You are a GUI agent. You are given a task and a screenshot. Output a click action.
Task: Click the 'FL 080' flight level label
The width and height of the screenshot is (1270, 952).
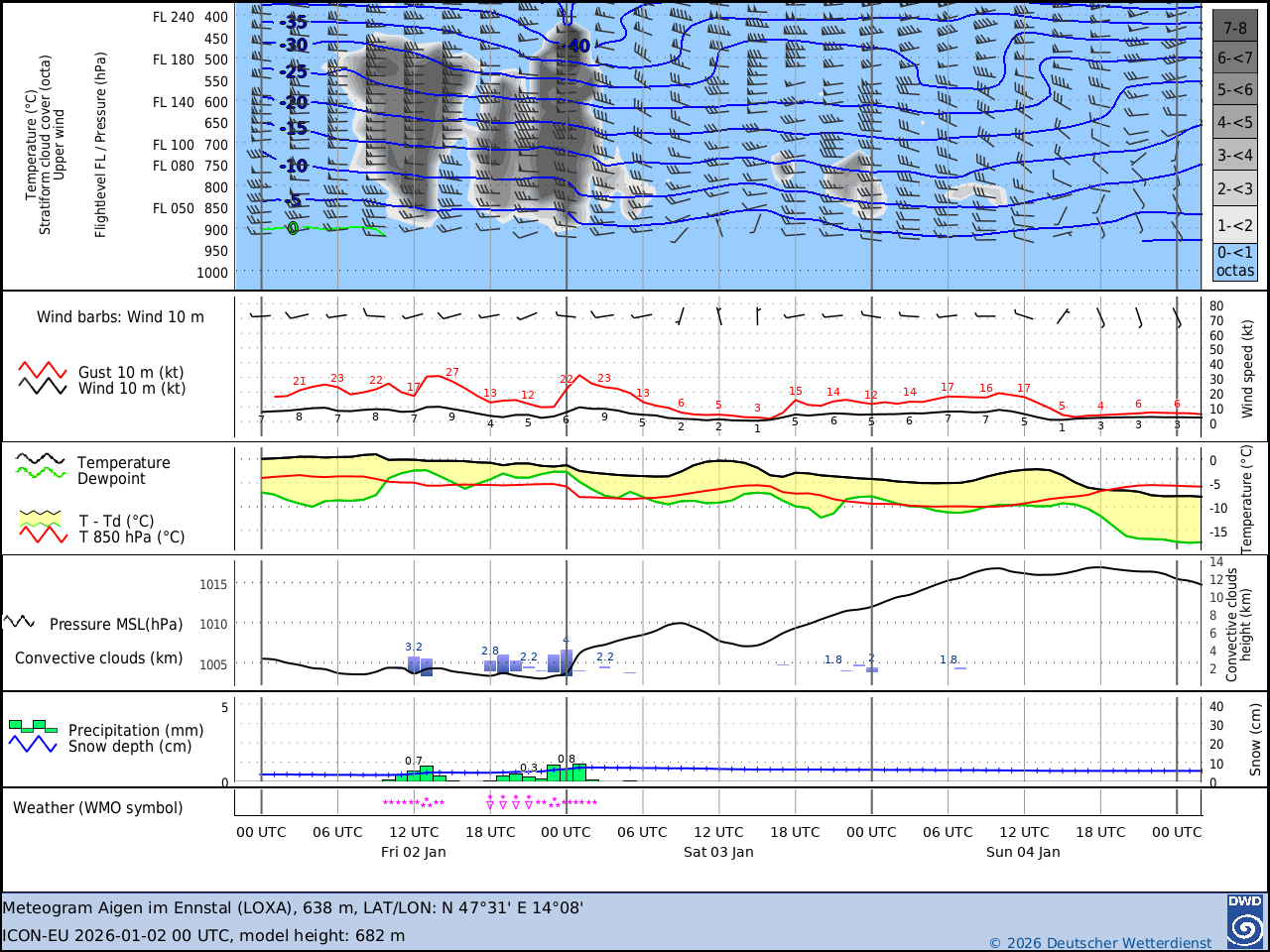coord(174,167)
